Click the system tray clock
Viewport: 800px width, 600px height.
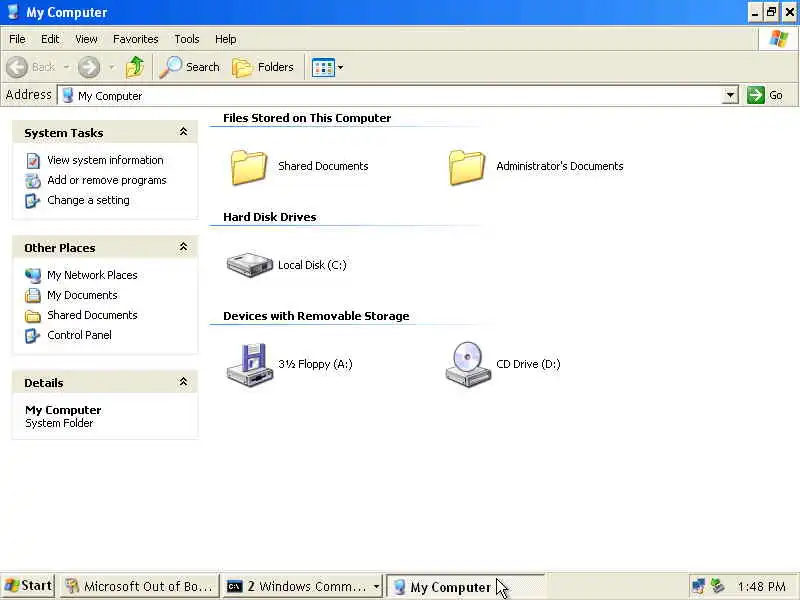[761, 586]
